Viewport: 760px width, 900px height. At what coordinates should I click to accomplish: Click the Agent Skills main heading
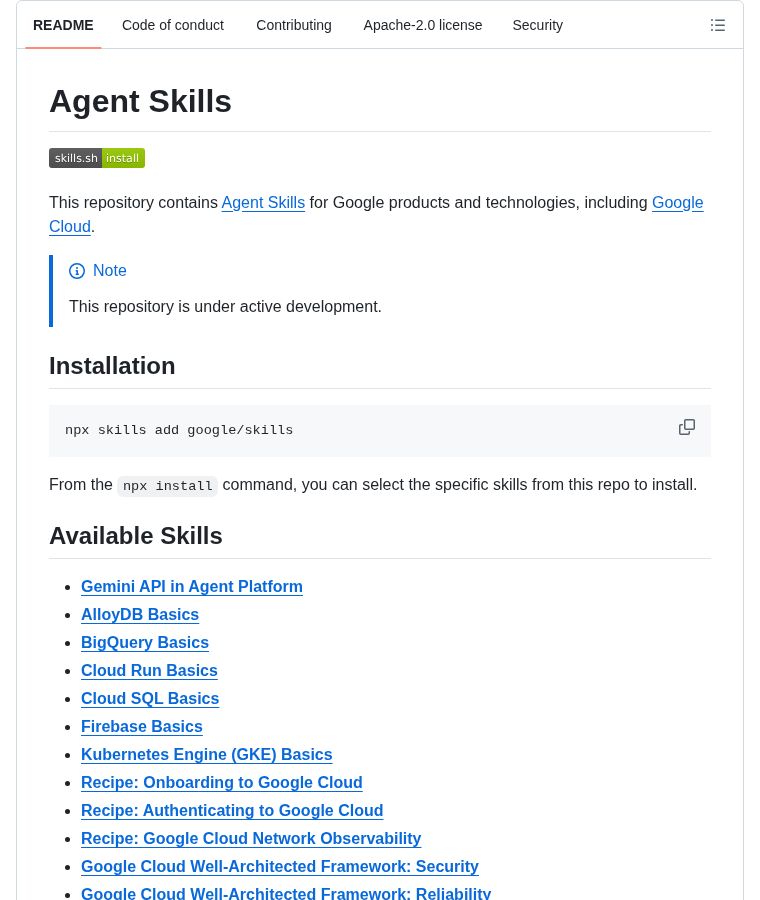(x=140, y=102)
